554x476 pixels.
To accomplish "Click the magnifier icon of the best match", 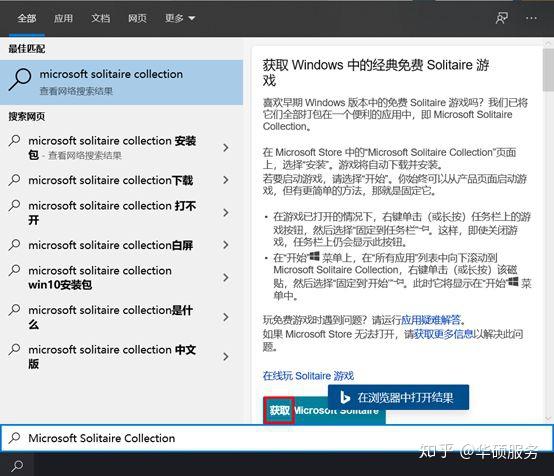I will 20,80.
